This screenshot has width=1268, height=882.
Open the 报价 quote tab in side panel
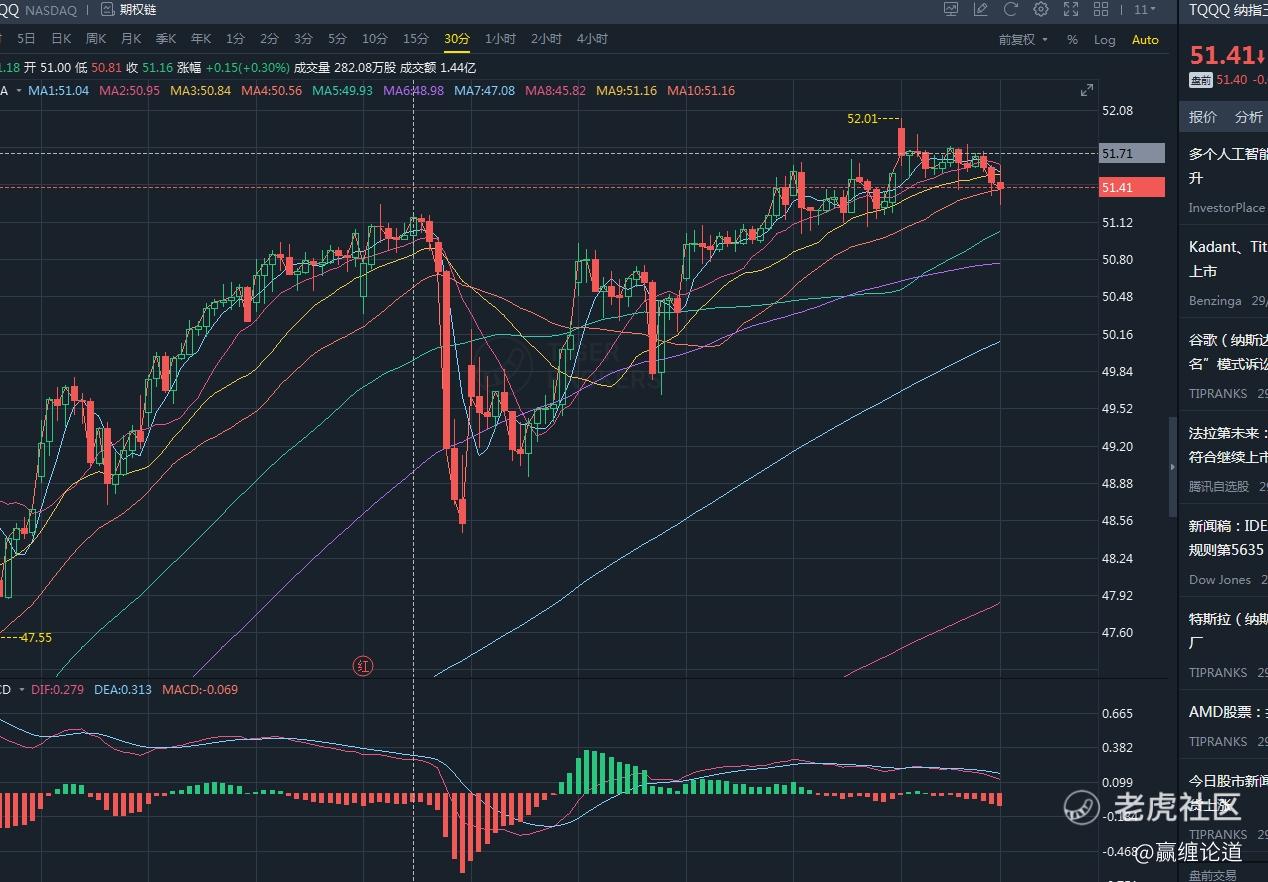tap(1203, 117)
